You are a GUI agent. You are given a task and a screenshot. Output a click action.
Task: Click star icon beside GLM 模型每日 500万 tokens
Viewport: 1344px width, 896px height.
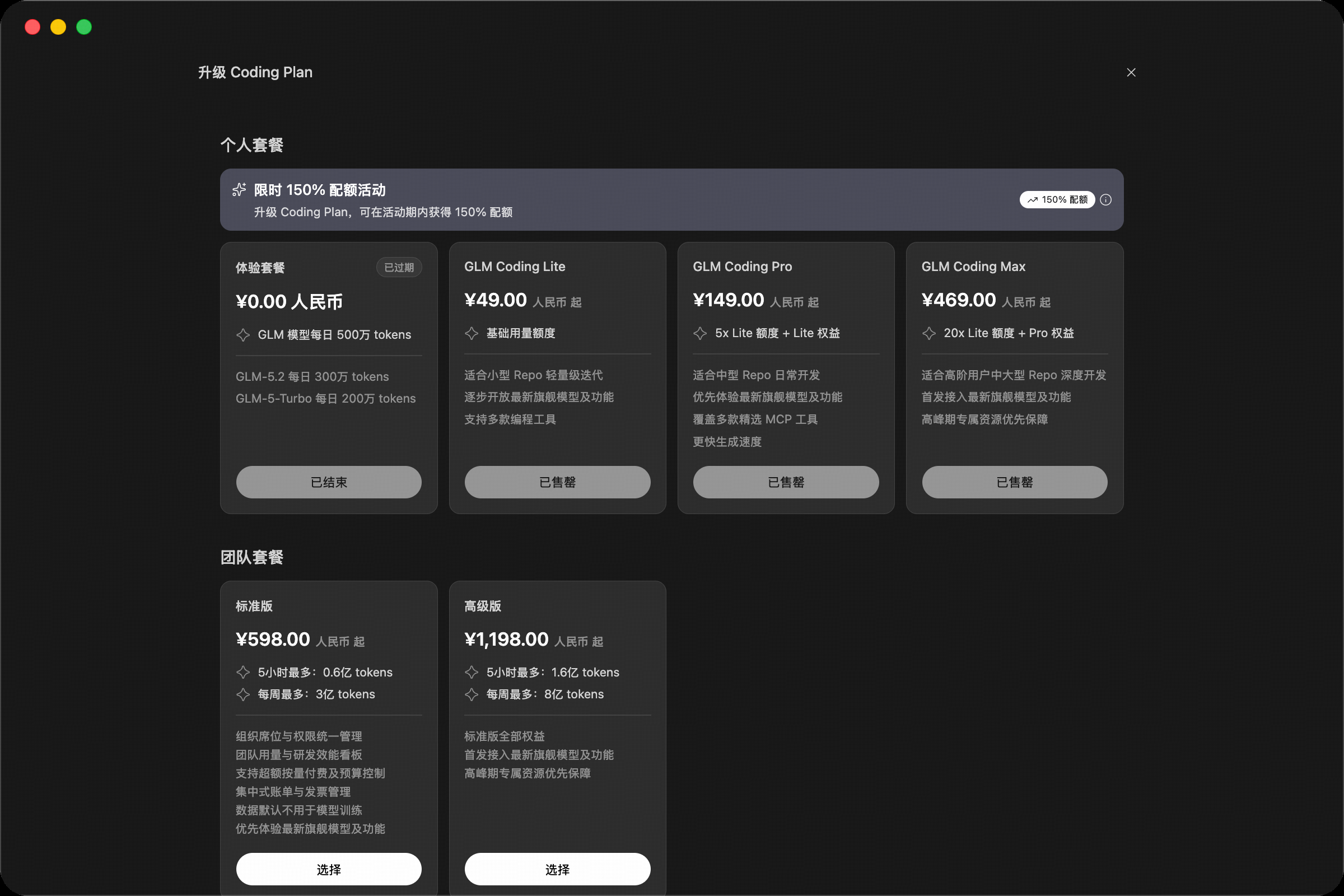click(x=243, y=335)
